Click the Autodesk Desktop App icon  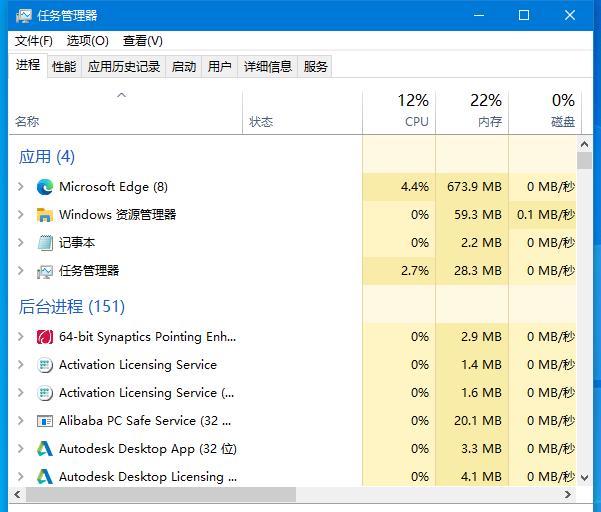pos(45,449)
